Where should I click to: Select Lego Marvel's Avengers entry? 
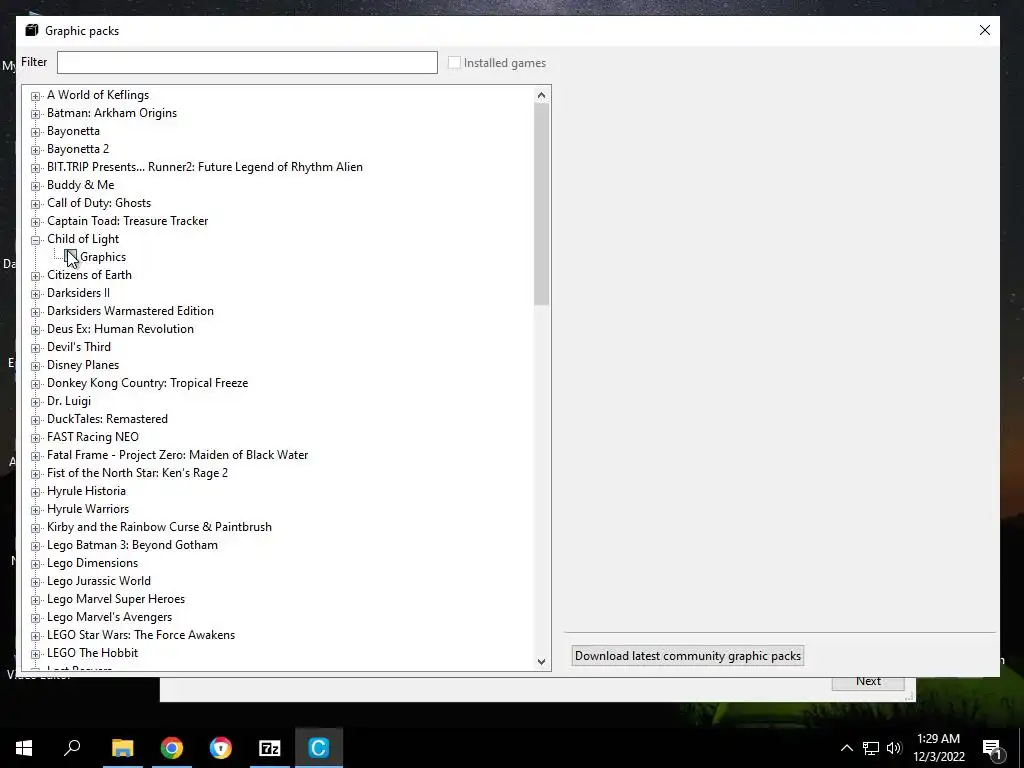pos(109,616)
